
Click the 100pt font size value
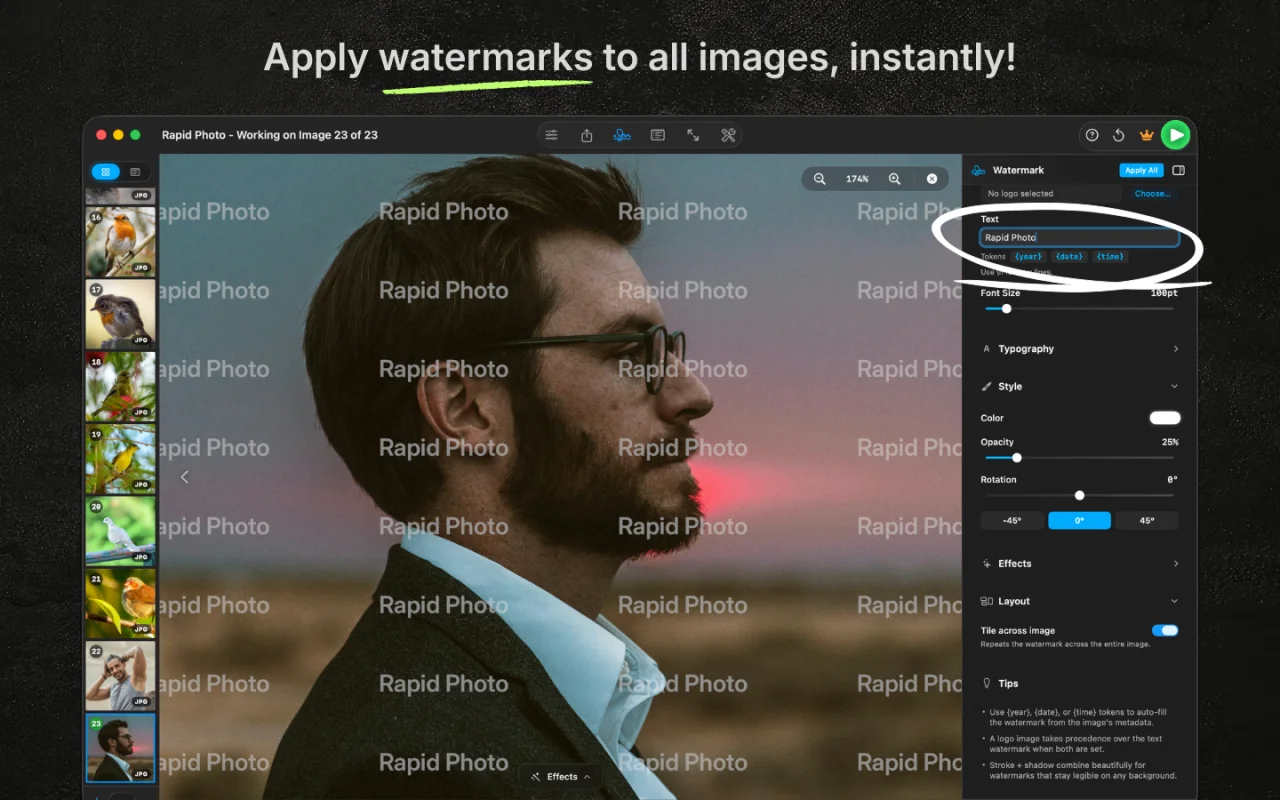click(1164, 293)
